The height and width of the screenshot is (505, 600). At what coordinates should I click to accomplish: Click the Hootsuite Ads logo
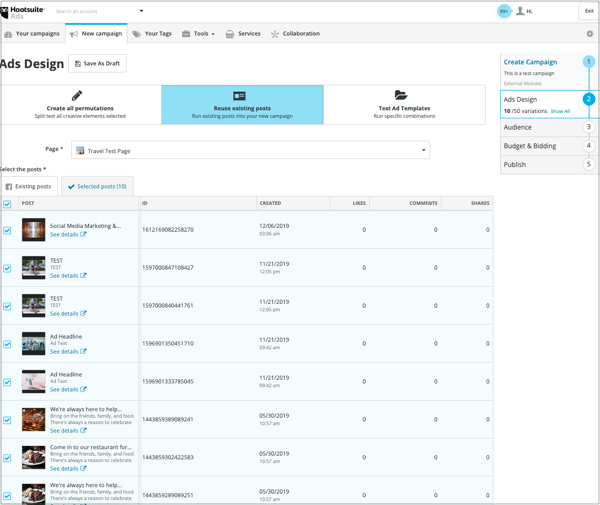[x=23, y=12]
